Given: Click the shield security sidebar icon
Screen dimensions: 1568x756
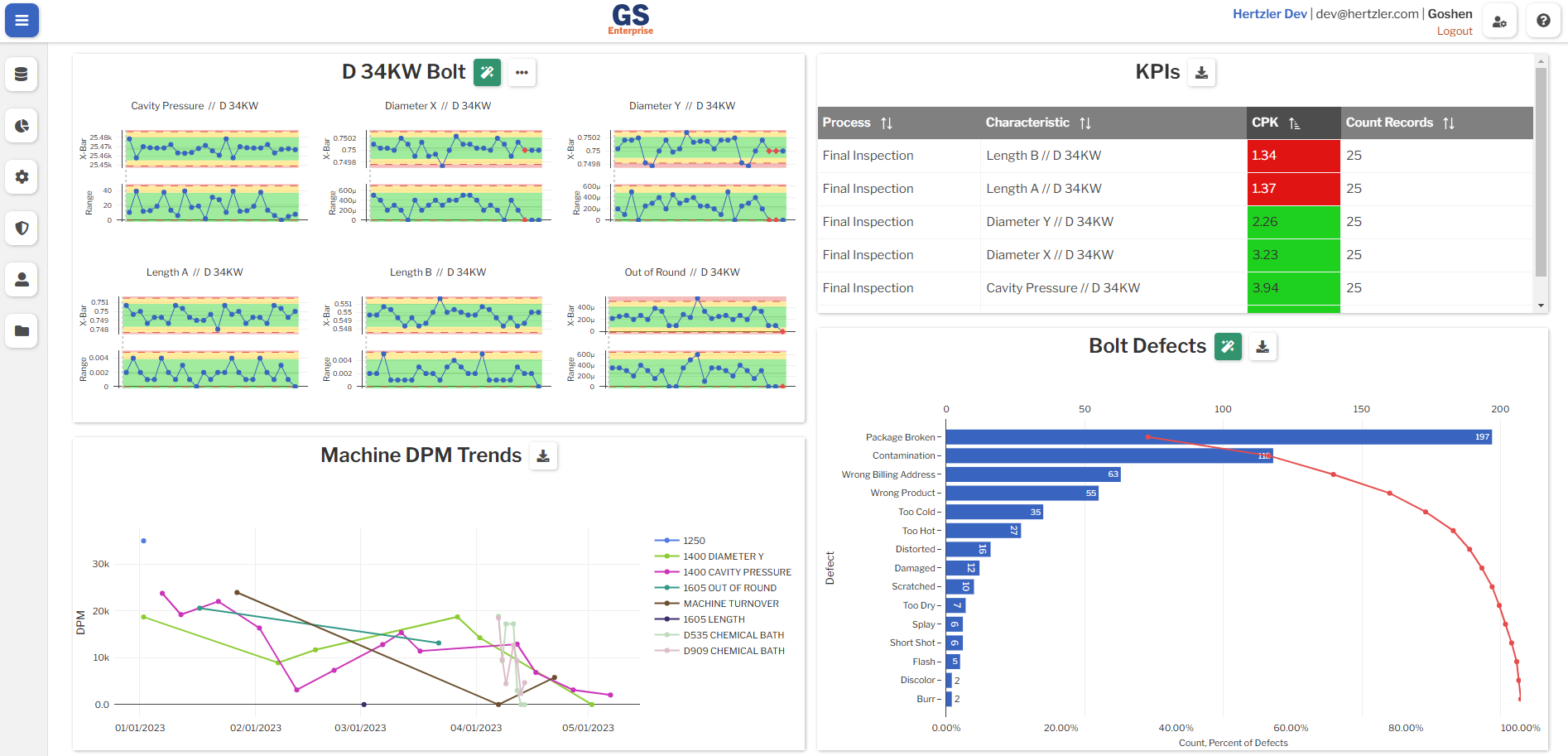Looking at the screenshot, I should pyautogui.click(x=22, y=229).
